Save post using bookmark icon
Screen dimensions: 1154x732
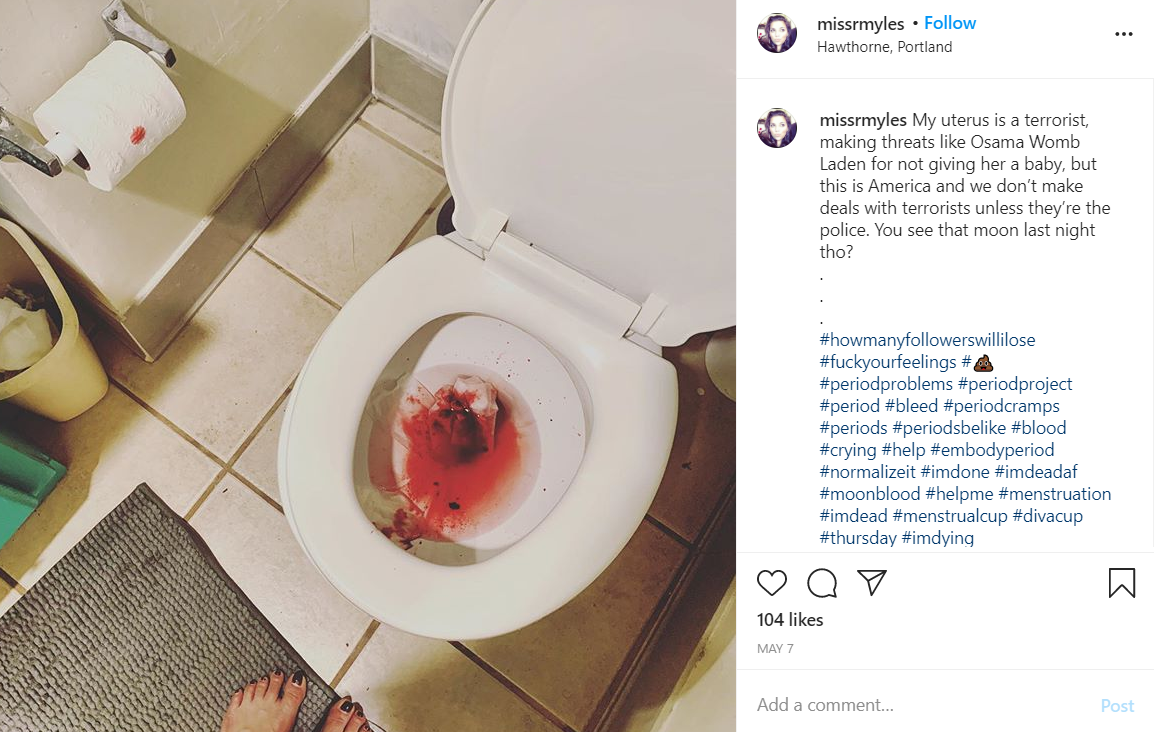coord(1122,583)
